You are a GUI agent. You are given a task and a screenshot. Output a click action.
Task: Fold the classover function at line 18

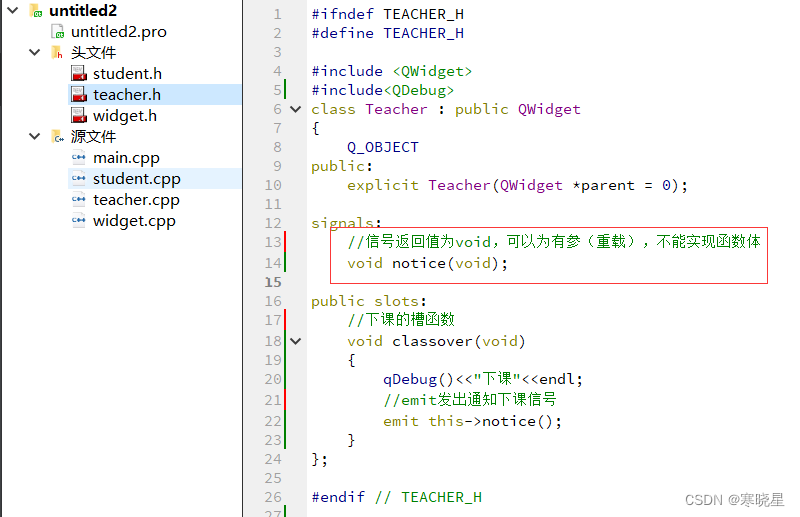click(x=295, y=341)
